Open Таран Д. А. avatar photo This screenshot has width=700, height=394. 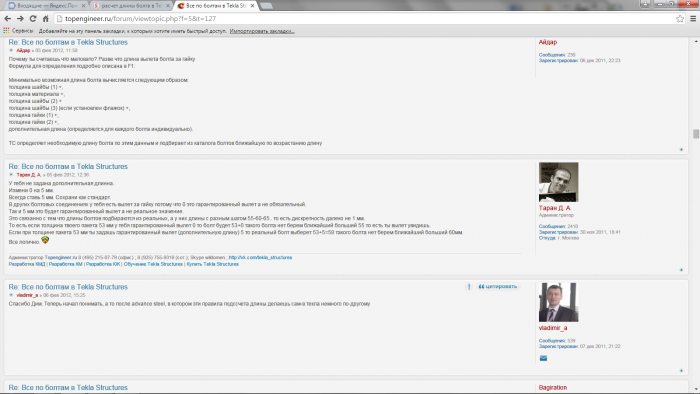[x=558, y=182]
